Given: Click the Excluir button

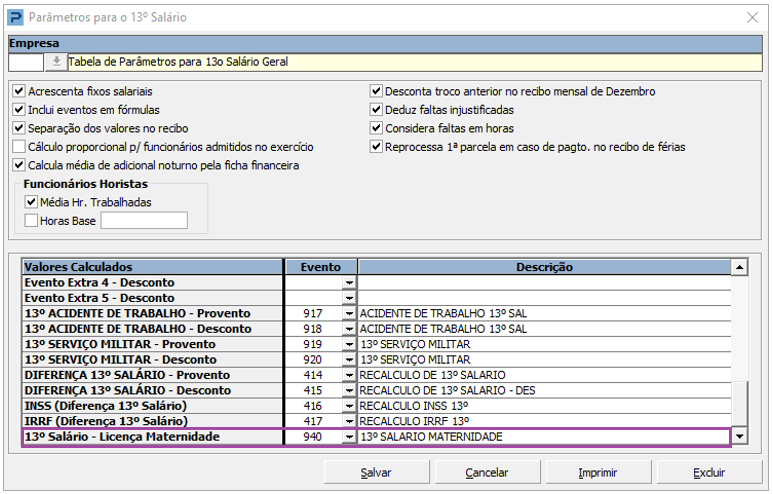Looking at the screenshot, I should pyautogui.click(x=709, y=473).
